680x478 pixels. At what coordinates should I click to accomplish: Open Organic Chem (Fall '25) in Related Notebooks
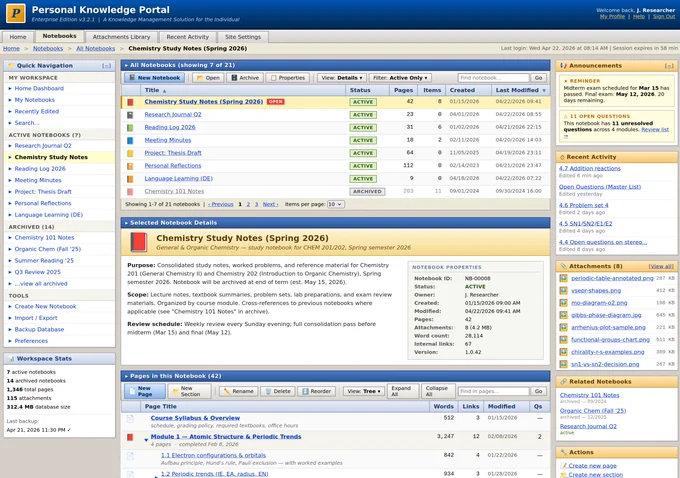[x=593, y=411]
